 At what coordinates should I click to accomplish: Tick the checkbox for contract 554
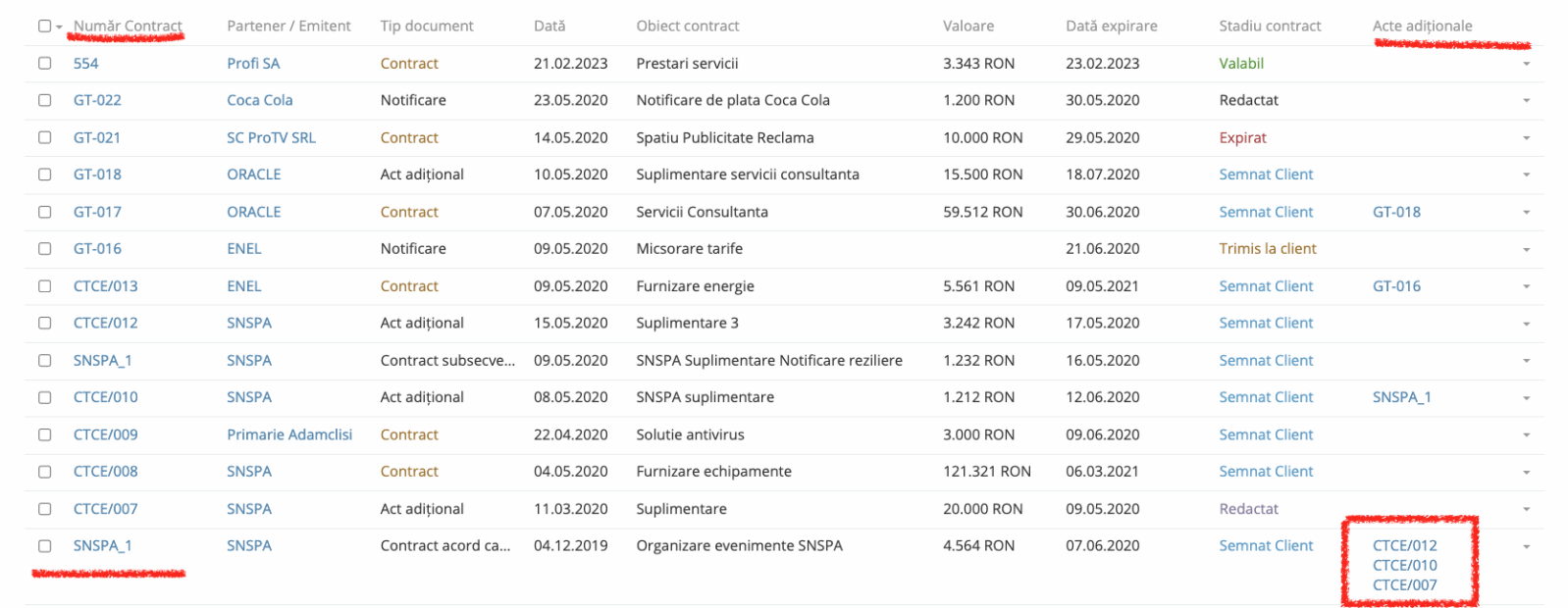44,63
